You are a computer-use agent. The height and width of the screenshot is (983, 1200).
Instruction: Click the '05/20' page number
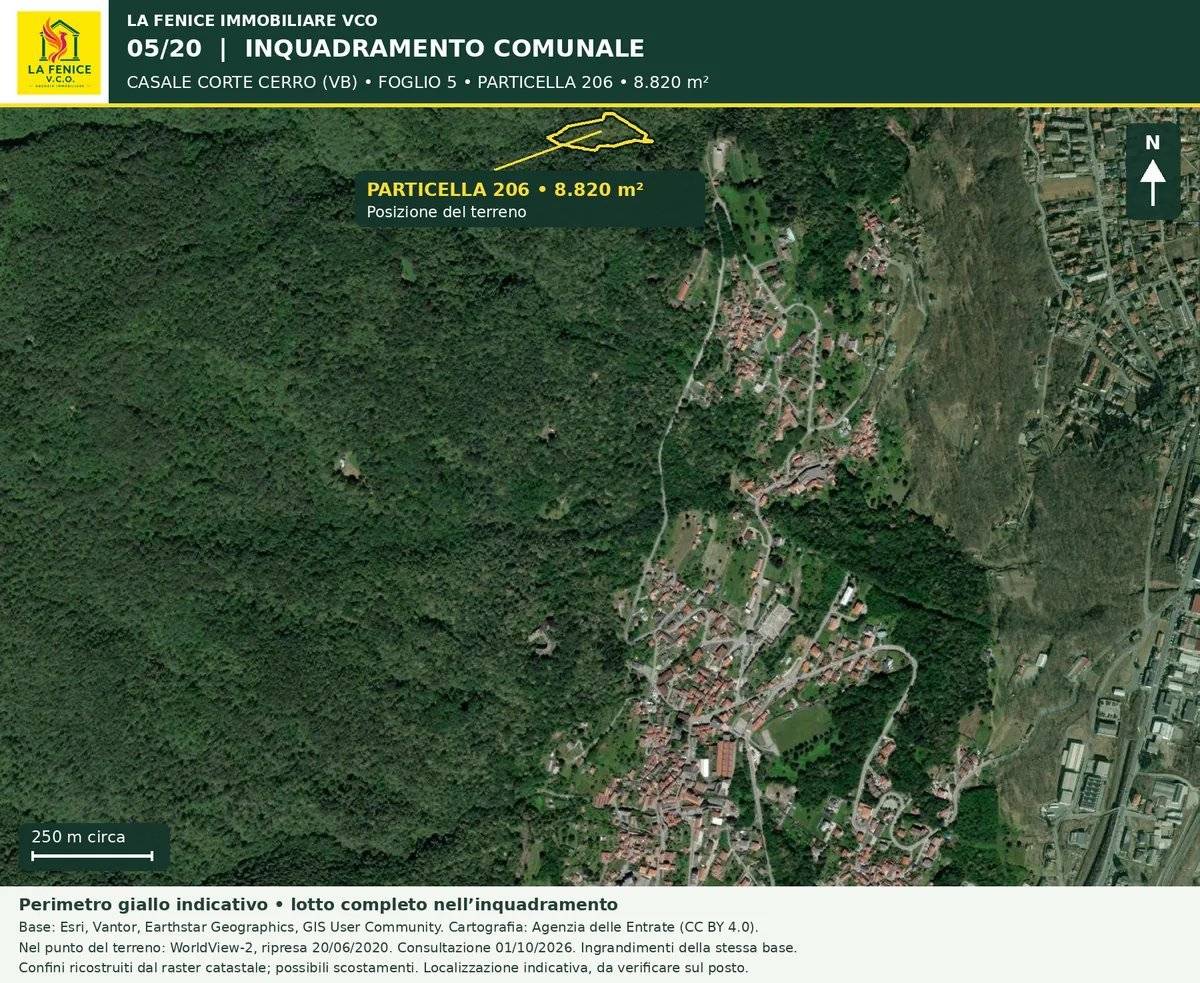[x=164, y=48]
